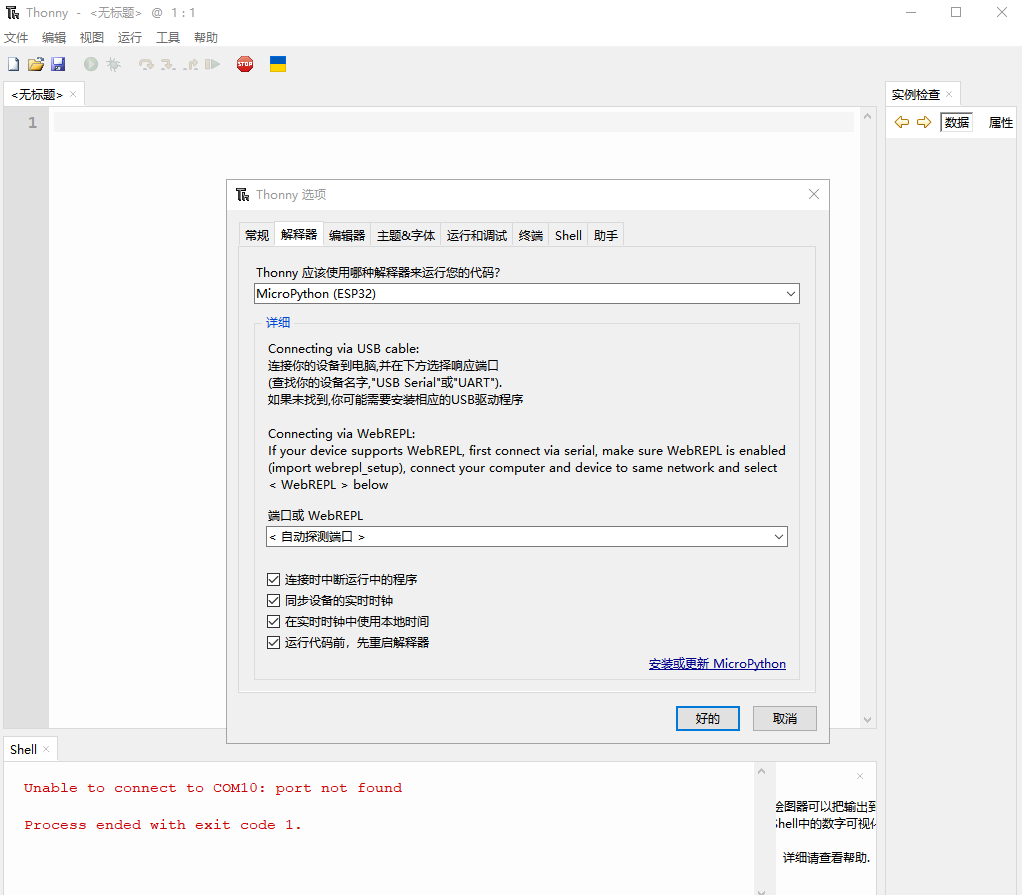The image size is (1022, 895).
Task: Click the Step over toolbar icon
Action: 146,64
